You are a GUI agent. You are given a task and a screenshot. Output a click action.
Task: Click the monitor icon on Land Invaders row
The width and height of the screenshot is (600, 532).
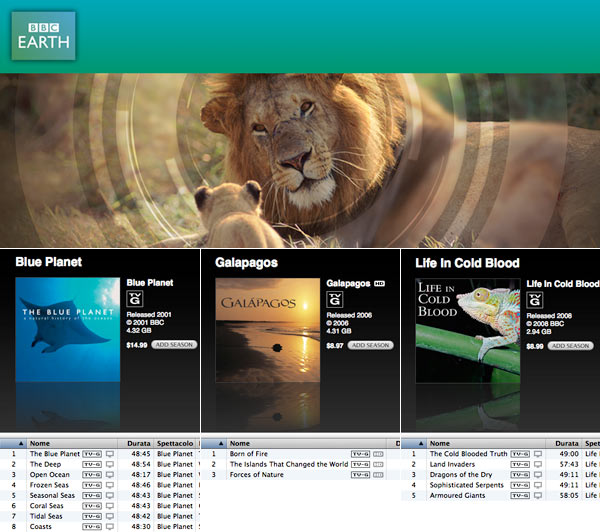click(538, 464)
